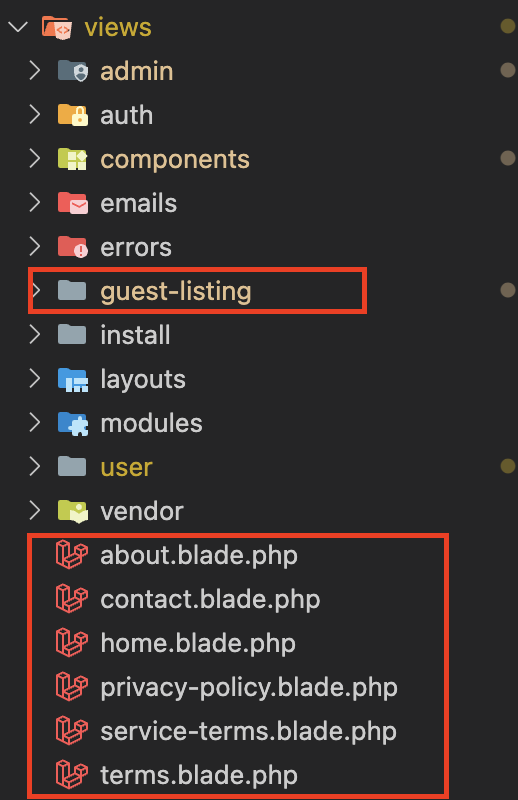Open the contact.blade.php file

click(x=210, y=599)
